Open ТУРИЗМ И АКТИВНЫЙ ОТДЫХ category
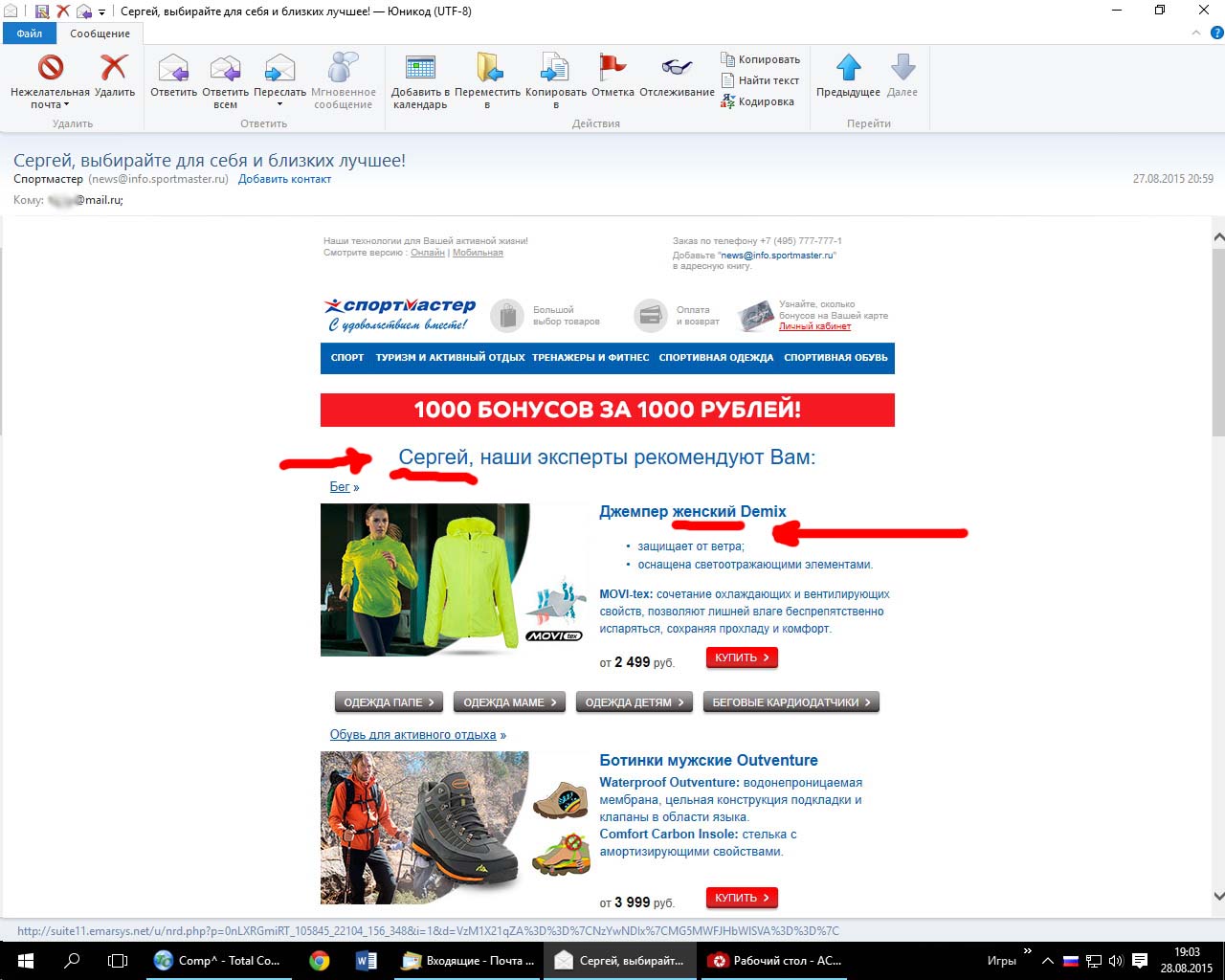The height and width of the screenshot is (980, 1225). (450, 357)
